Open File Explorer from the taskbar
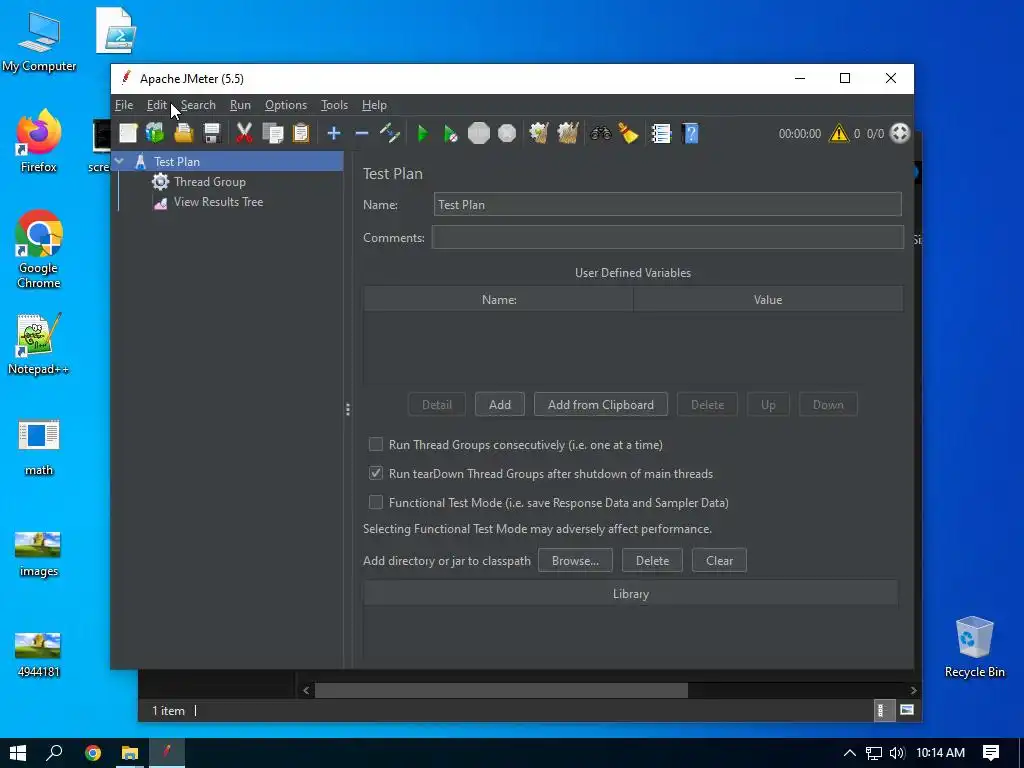The height and width of the screenshot is (768, 1024). [x=130, y=753]
